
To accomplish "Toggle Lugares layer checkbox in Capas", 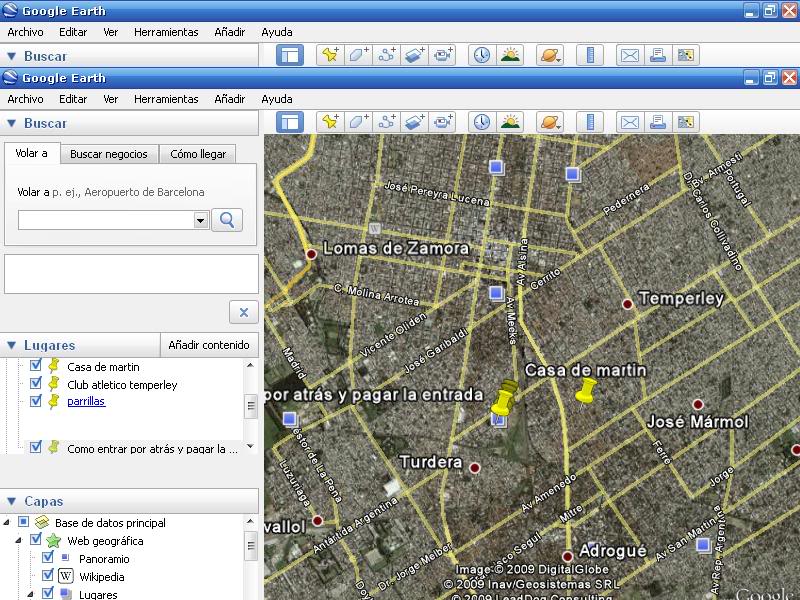I will tap(48, 593).
